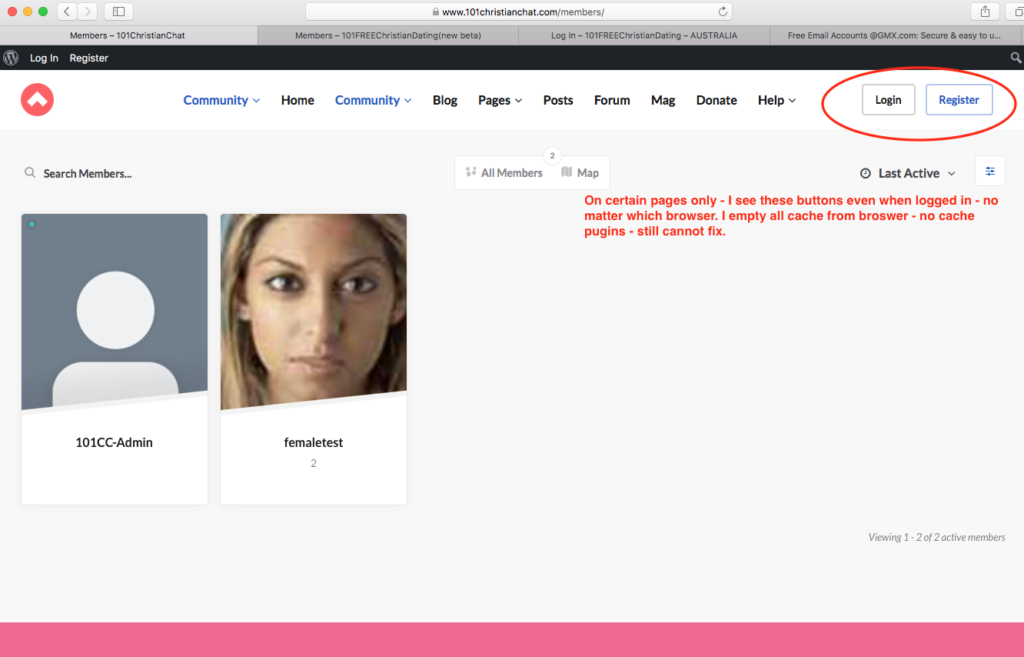This screenshot has width=1024, height=657.
Task: Click the All Members people icon
Action: click(471, 172)
